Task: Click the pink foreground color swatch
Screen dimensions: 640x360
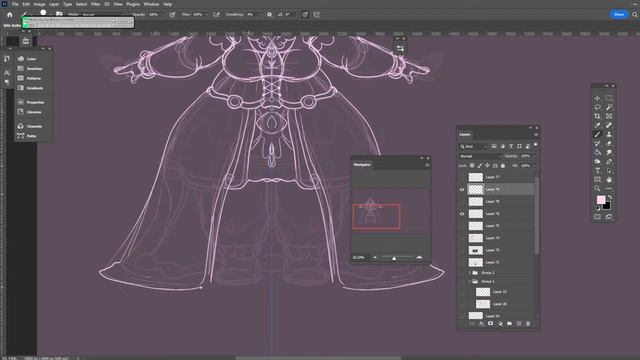Action: tap(600, 200)
